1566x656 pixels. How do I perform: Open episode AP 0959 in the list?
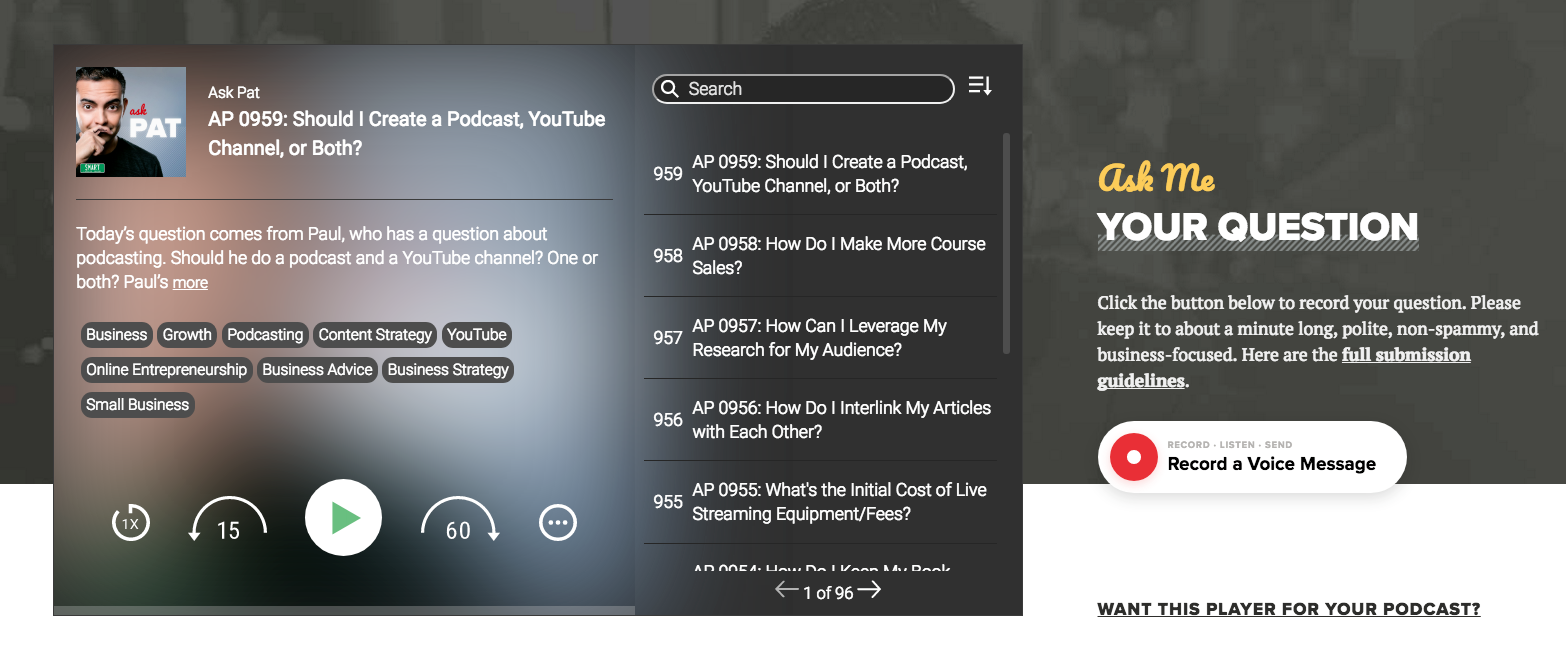pyautogui.click(x=820, y=174)
